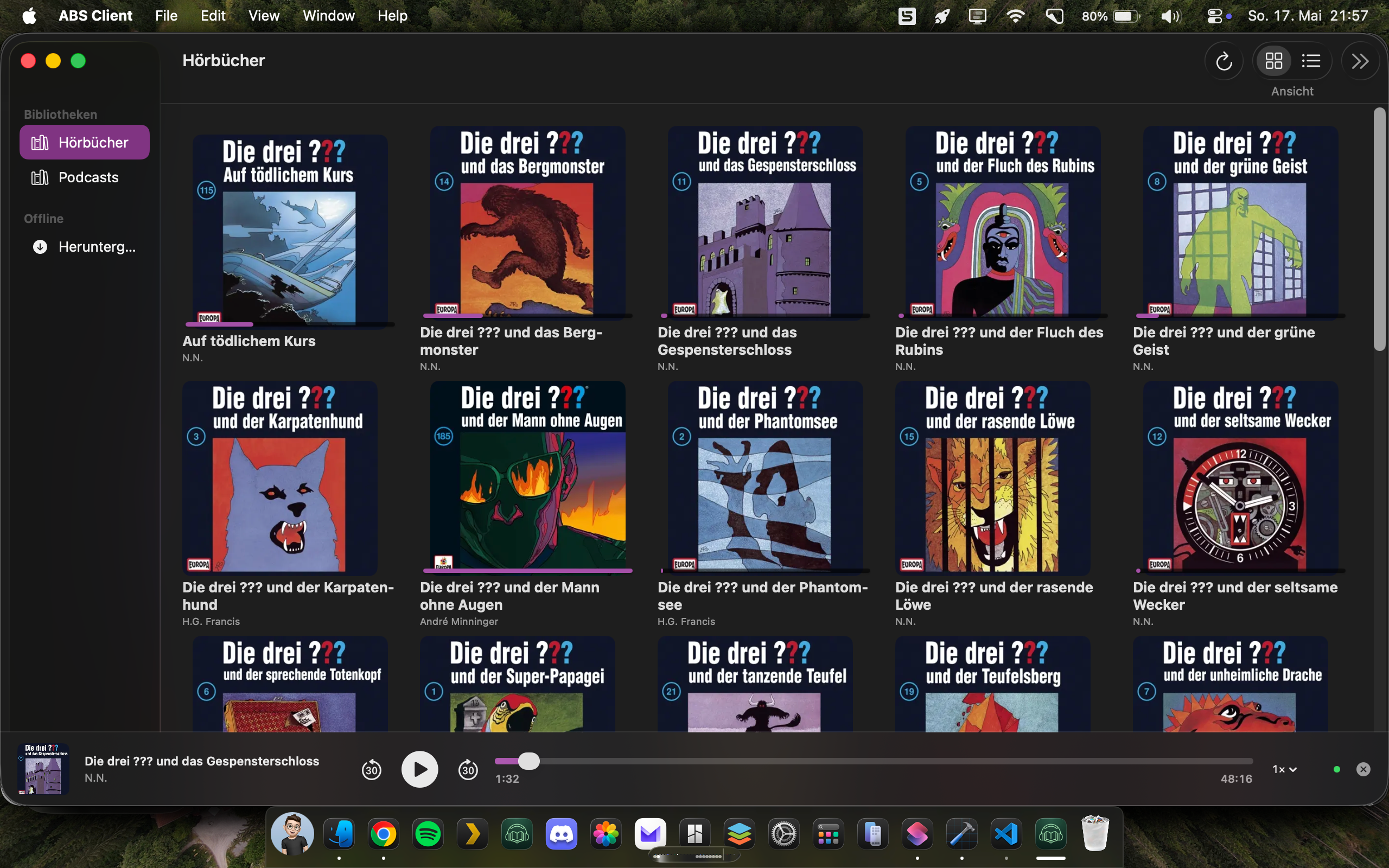Image resolution: width=1389 pixels, height=868 pixels.
Task: Refresh the Hörbücher library
Action: (x=1224, y=61)
